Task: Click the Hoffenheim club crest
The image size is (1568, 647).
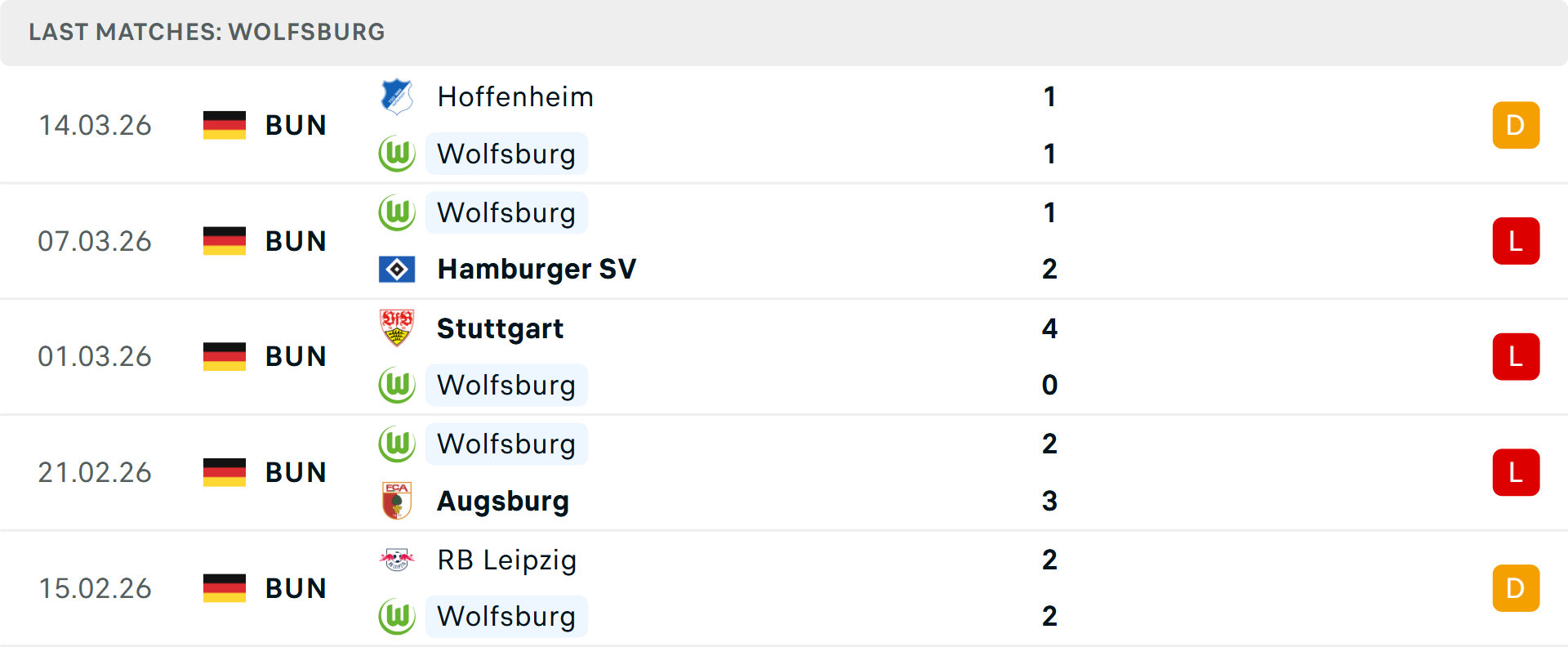Action: [397, 96]
